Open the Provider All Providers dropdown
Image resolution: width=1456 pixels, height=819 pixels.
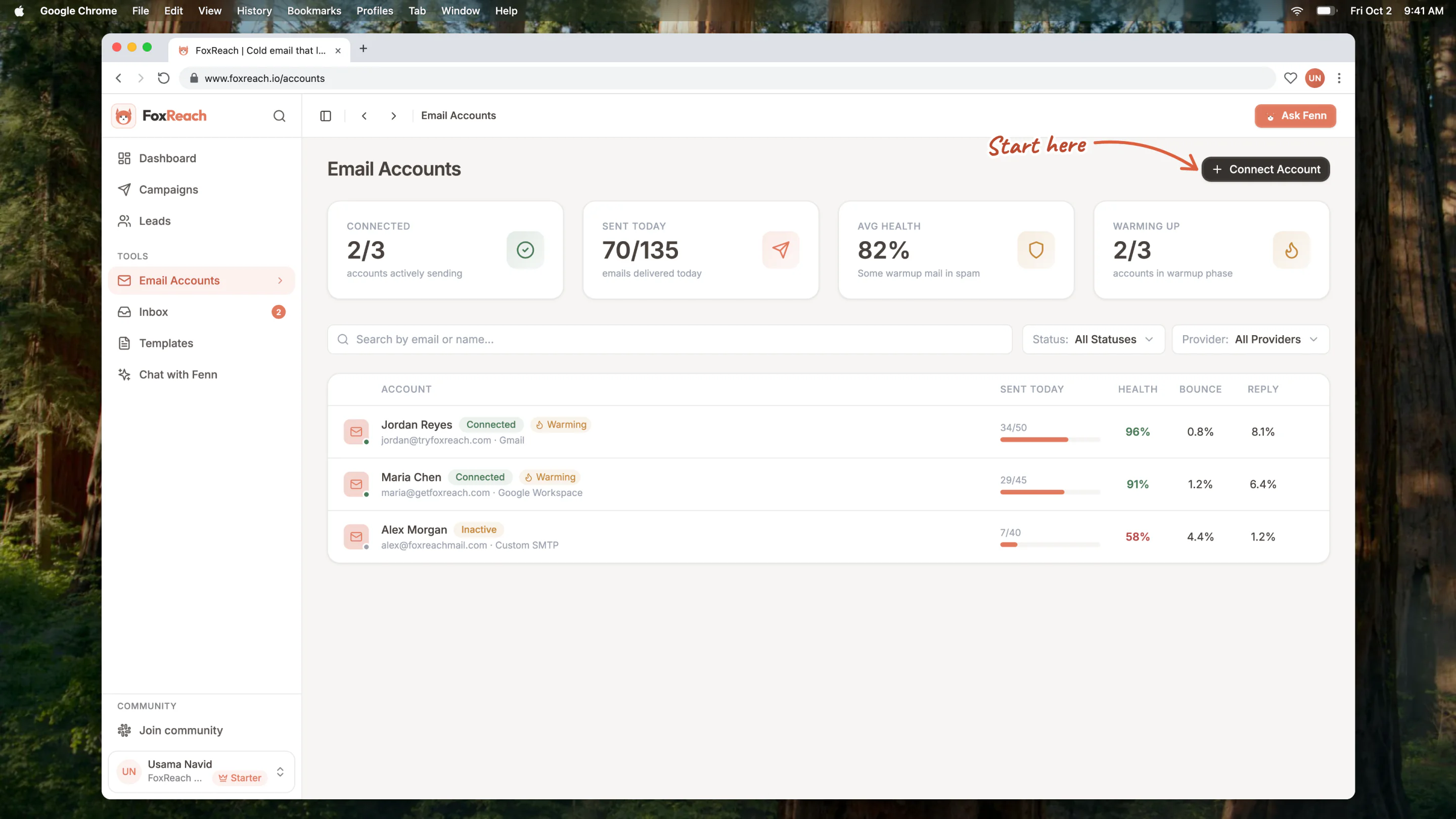1250,339
